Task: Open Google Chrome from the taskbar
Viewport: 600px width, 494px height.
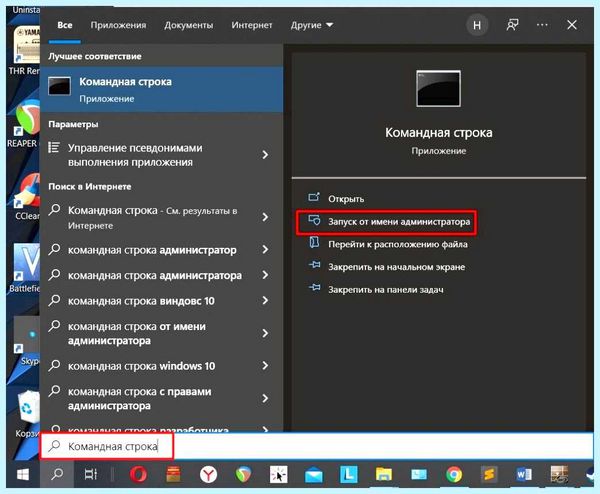Action: [454, 475]
